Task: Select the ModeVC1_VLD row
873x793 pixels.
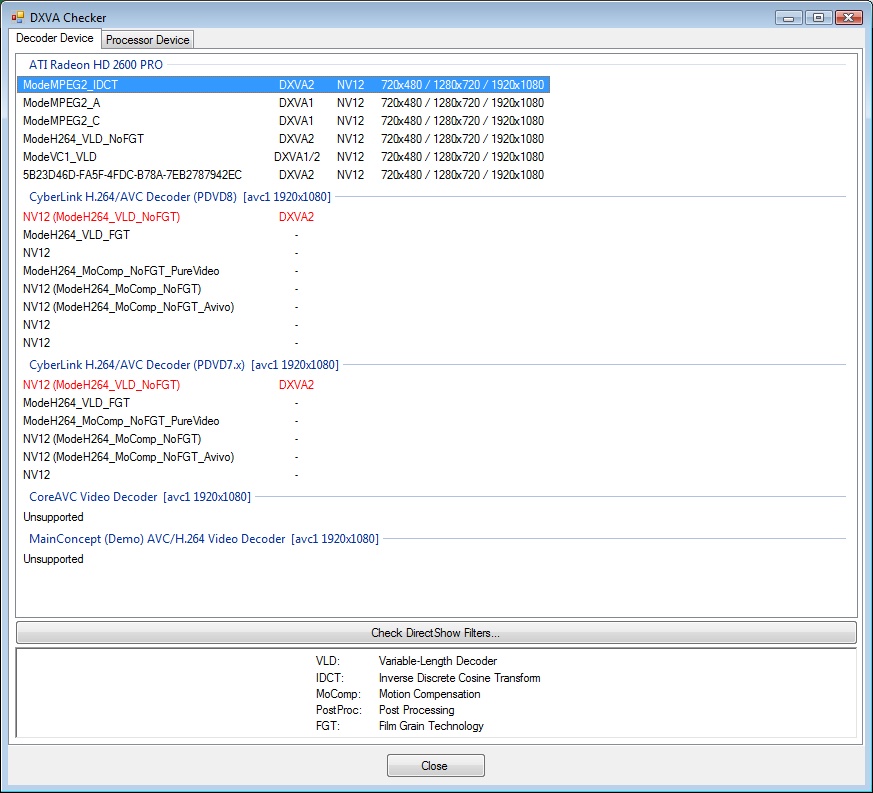Action: tap(283, 156)
